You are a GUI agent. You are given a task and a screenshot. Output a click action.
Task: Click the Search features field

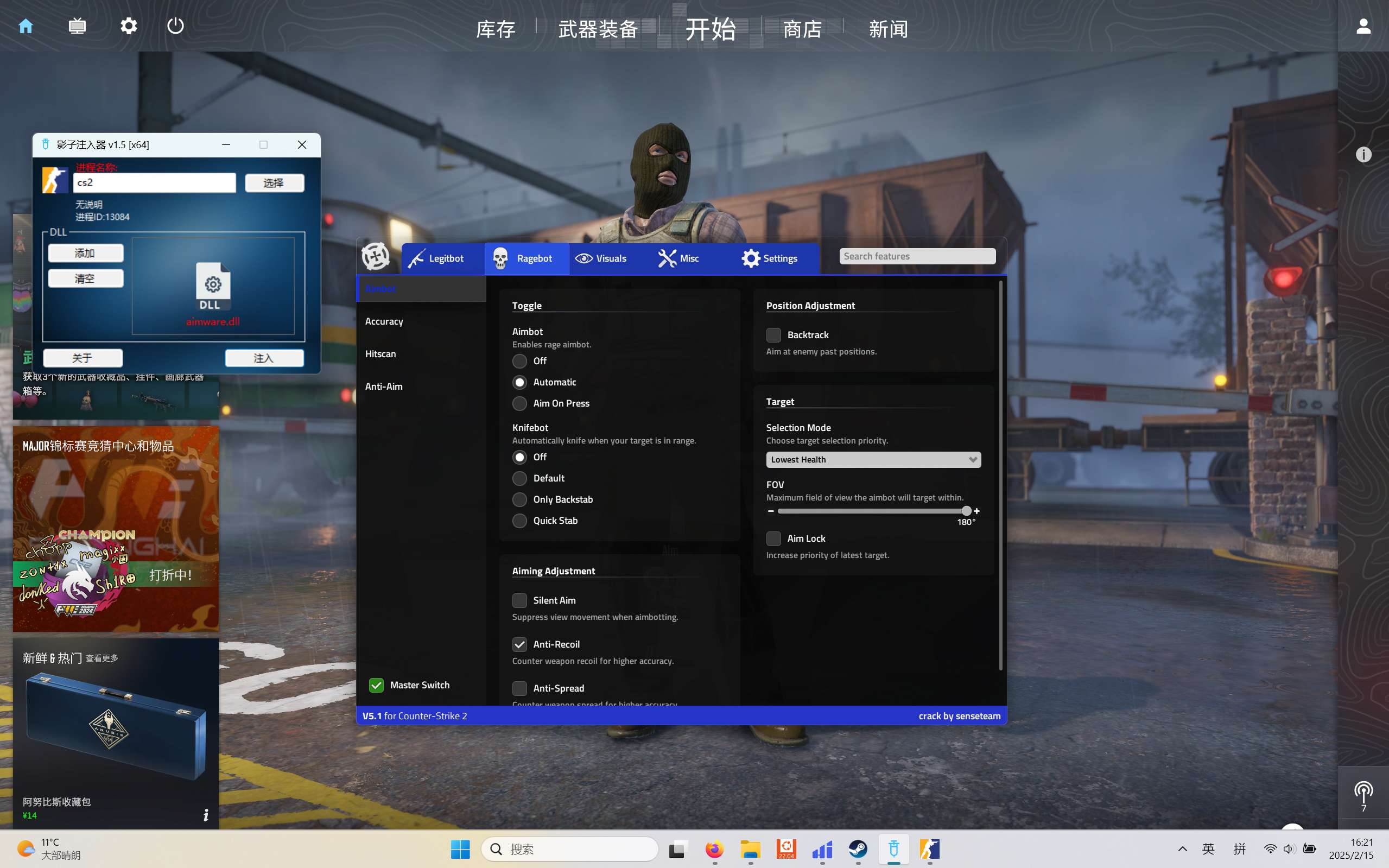tap(917, 257)
